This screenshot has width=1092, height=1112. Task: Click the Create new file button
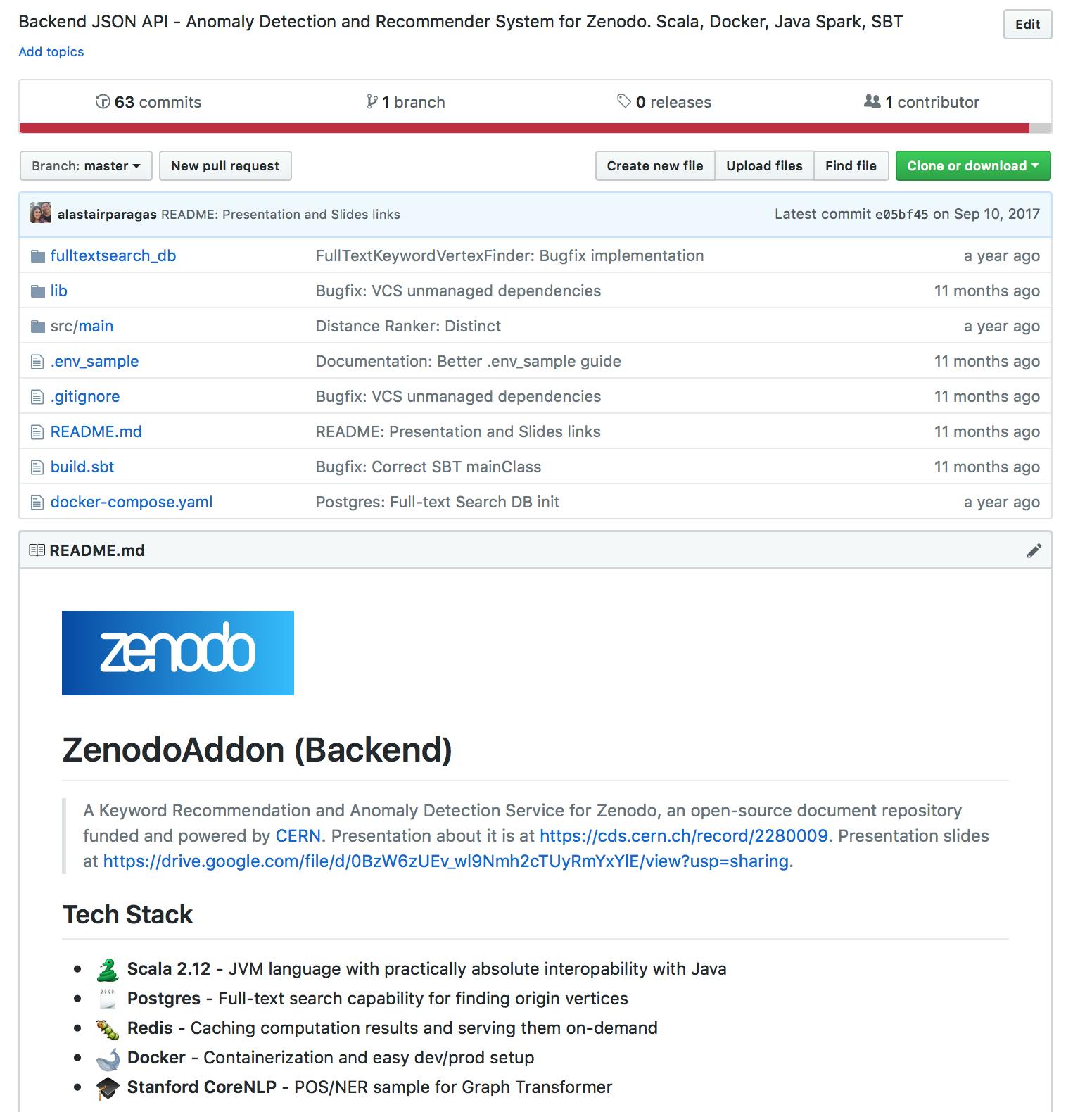[654, 166]
